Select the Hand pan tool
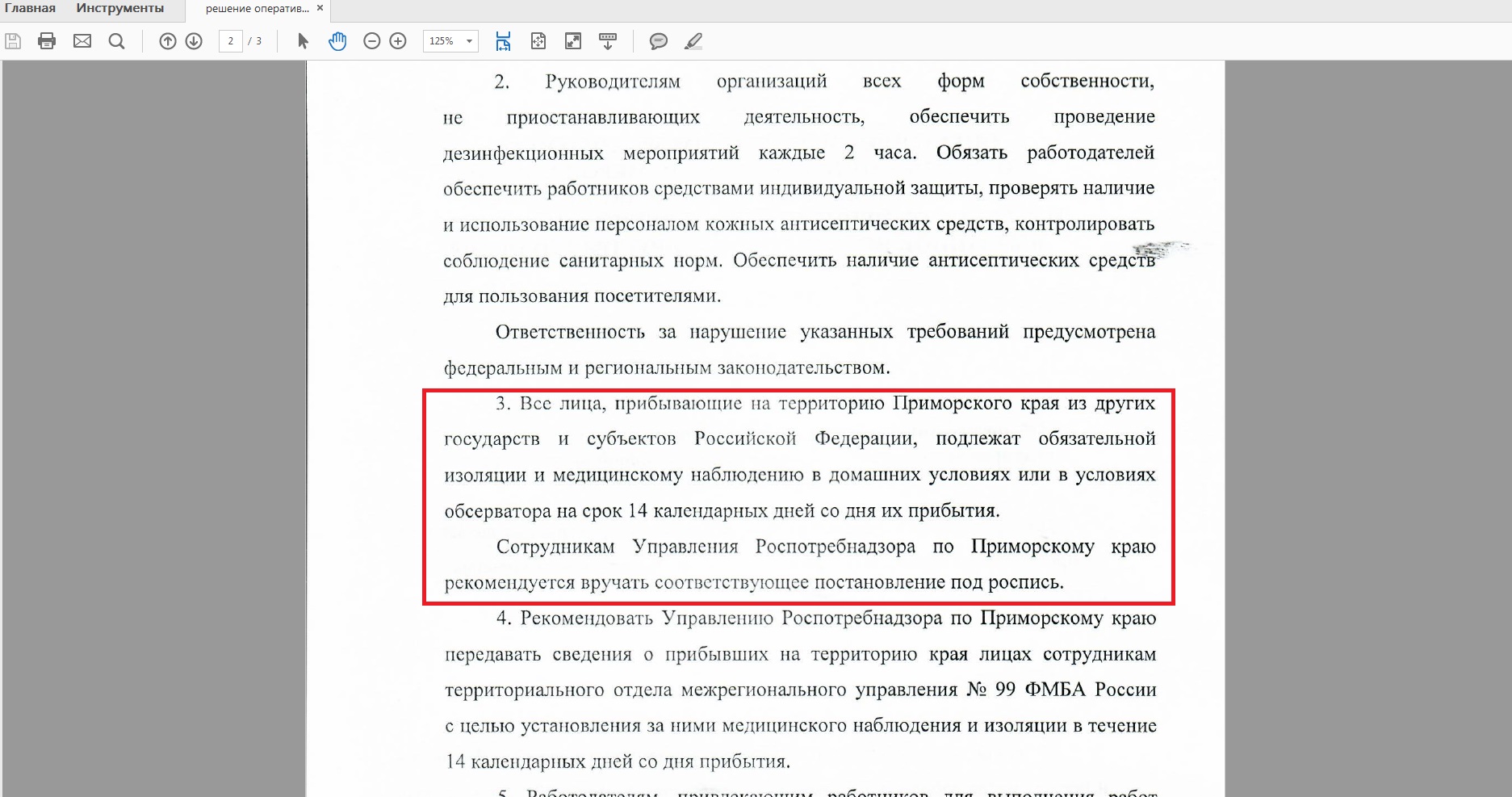 [337, 41]
